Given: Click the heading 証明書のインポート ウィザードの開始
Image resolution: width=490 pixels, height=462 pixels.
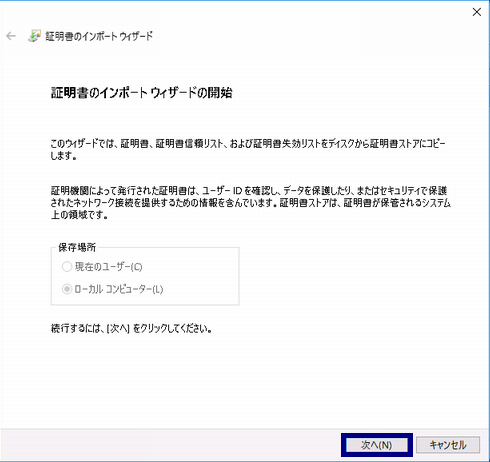Looking at the screenshot, I should click(x=142, y=93).
